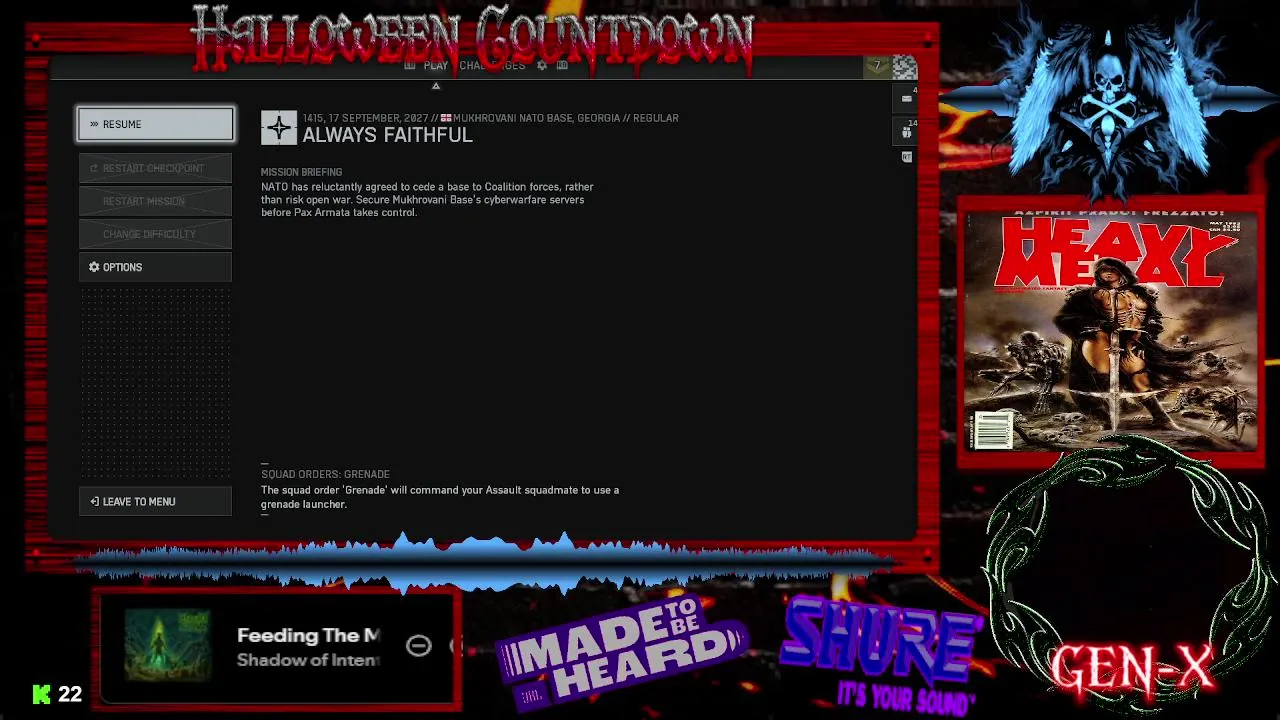Click the Georgia flag icon in mission header
Viewport: 1280px width, 720px height.
(446, 118)
